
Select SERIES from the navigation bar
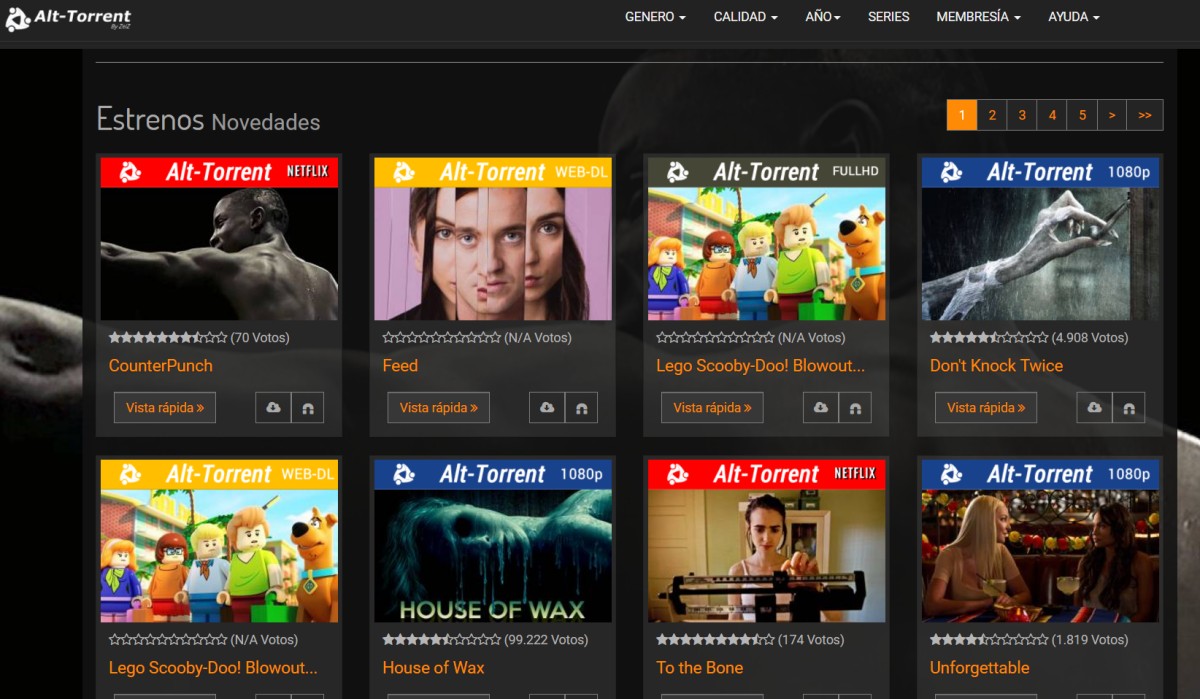click(888, 17)
